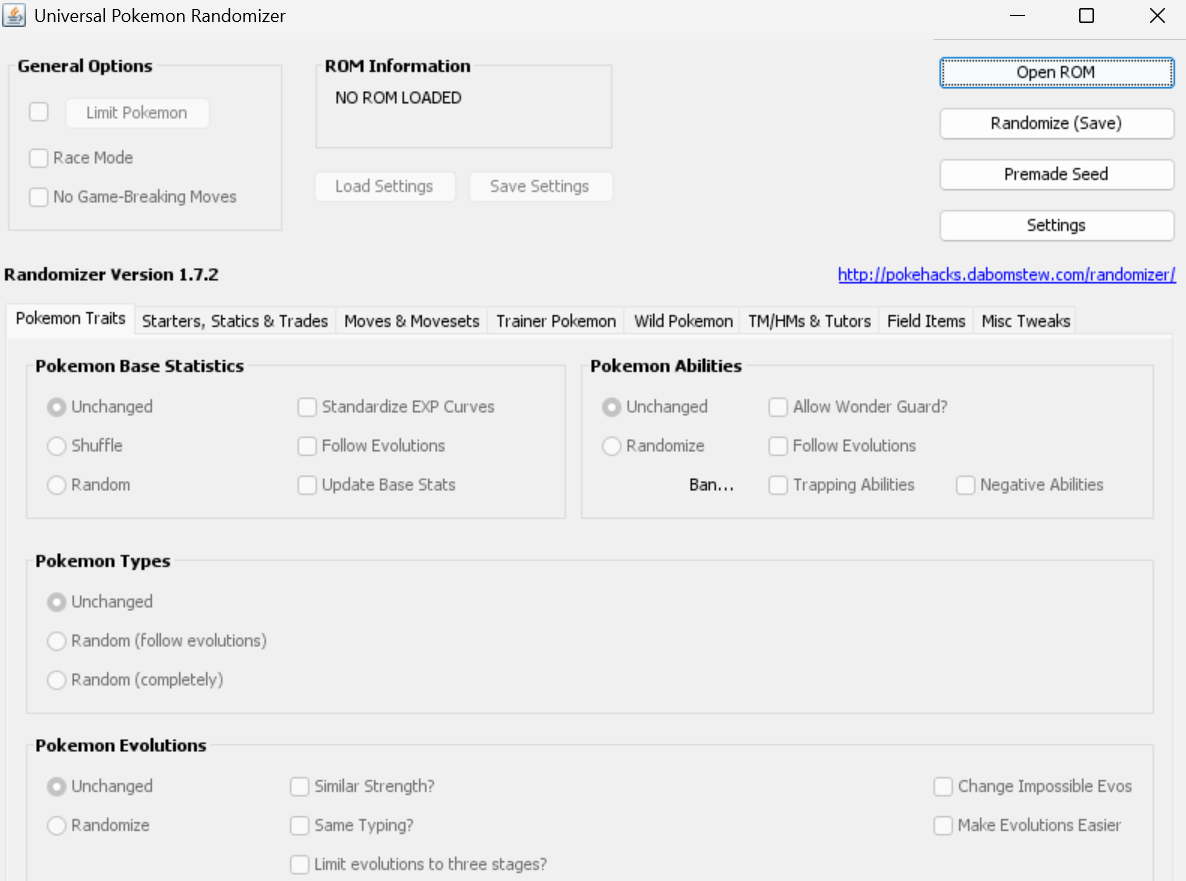The height and width of the screenshot is (881, 1186).
Task: Select Unchanged under Pokemon Base Statistics
Action: pos(57,408)
